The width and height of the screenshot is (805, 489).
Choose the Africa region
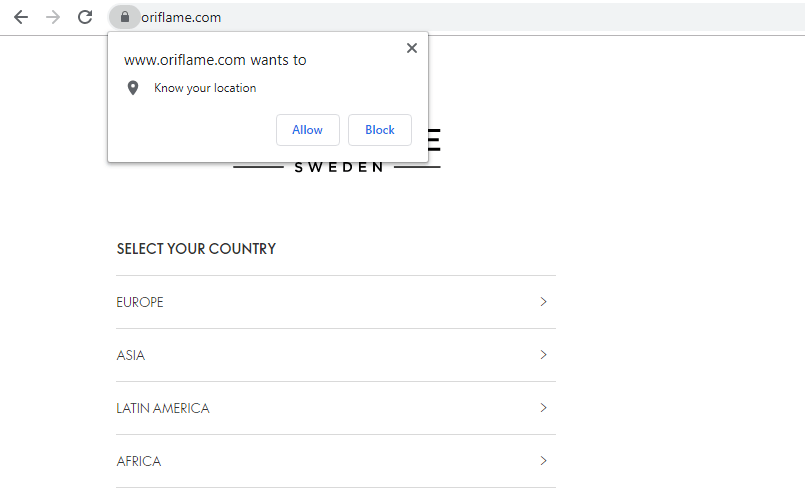click(139, 461)
